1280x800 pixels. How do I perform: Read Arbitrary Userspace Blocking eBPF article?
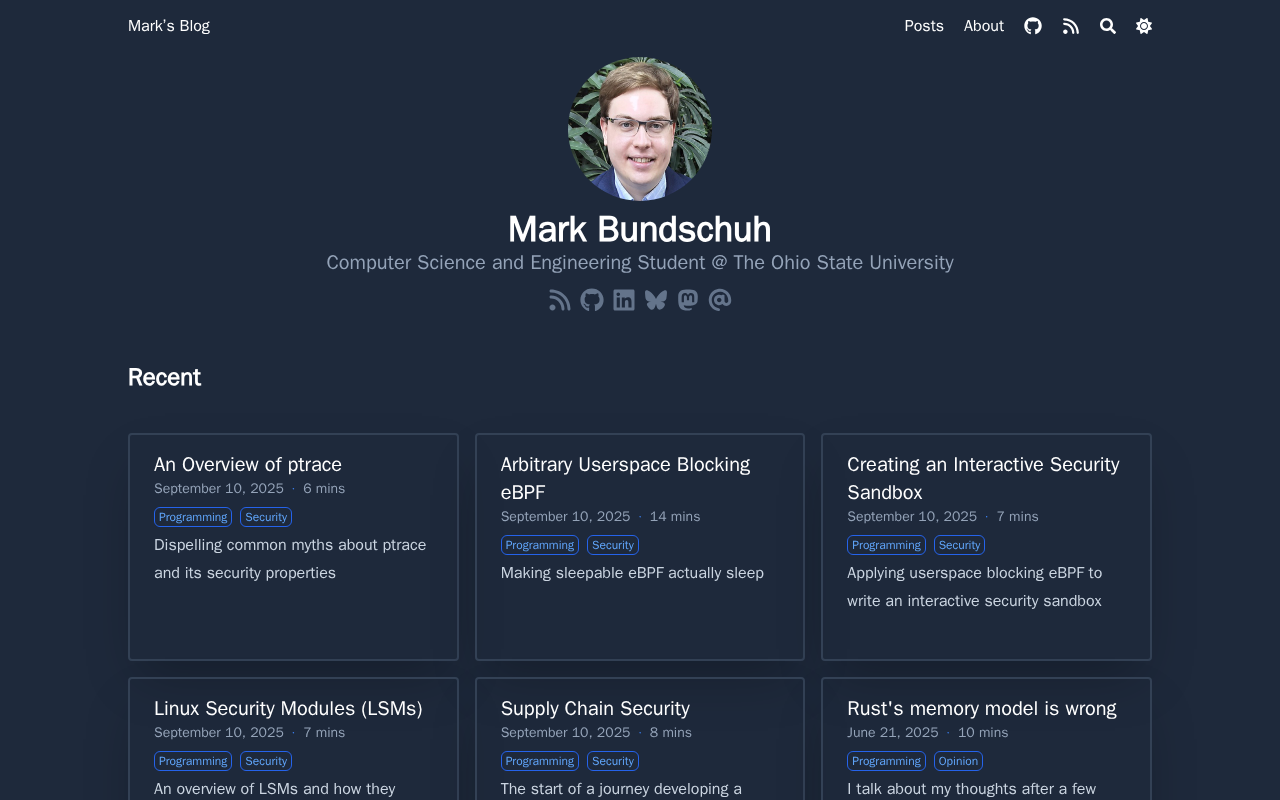tap(625, 478)
